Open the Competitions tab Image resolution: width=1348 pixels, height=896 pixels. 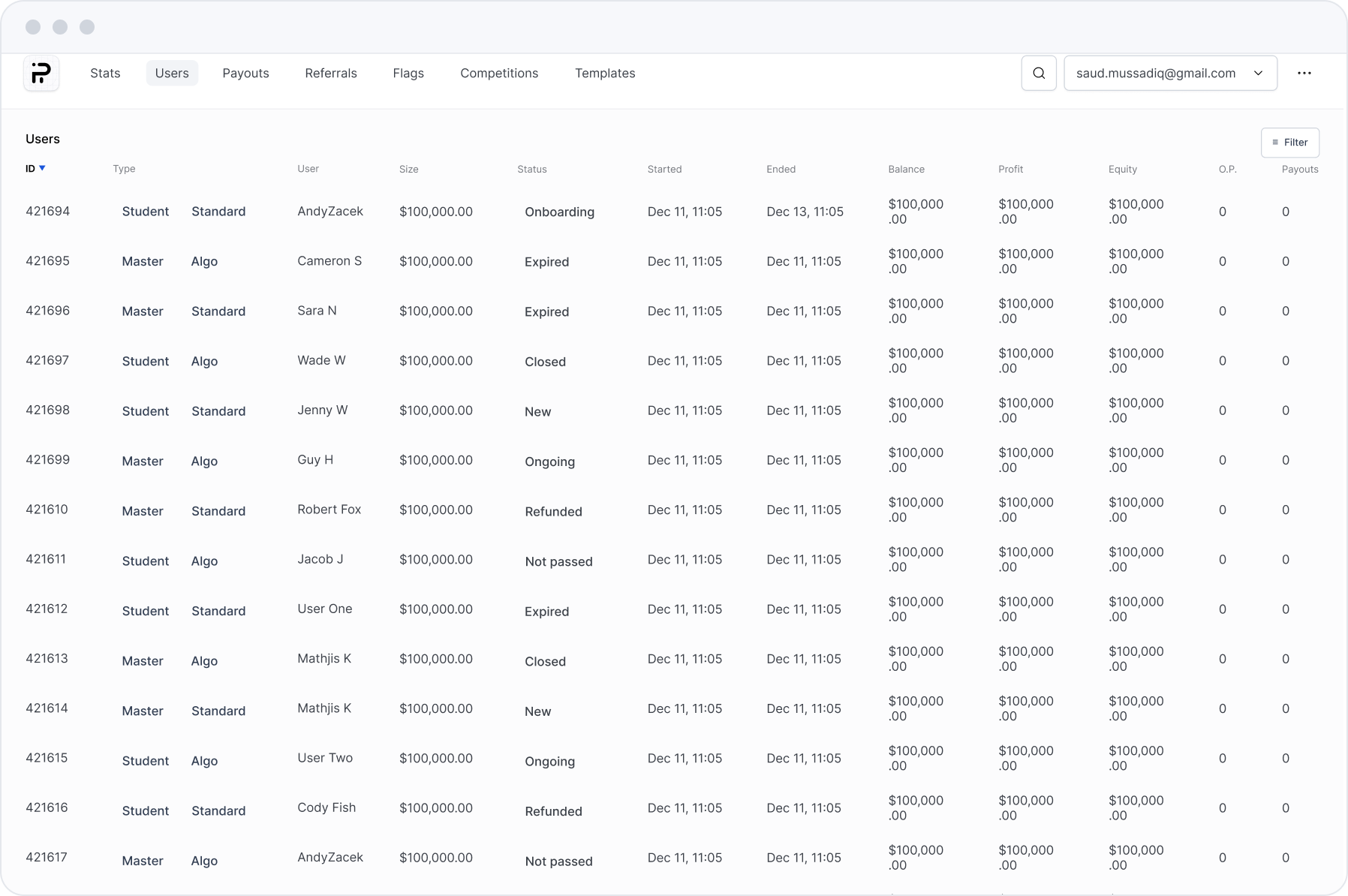[499, 74]
